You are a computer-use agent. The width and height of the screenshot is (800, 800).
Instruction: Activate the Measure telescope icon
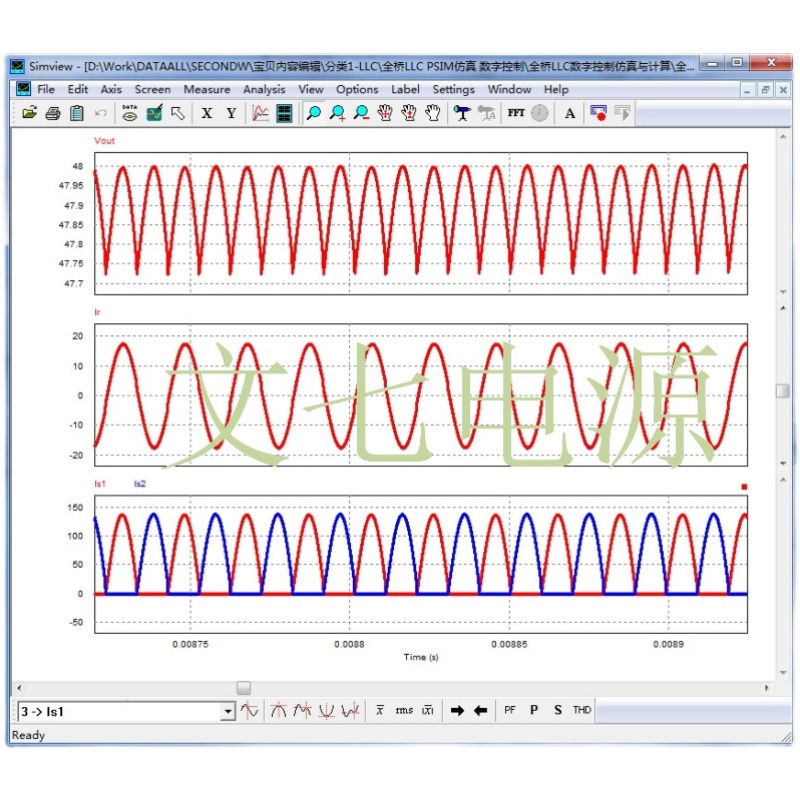tap(462, 113)
